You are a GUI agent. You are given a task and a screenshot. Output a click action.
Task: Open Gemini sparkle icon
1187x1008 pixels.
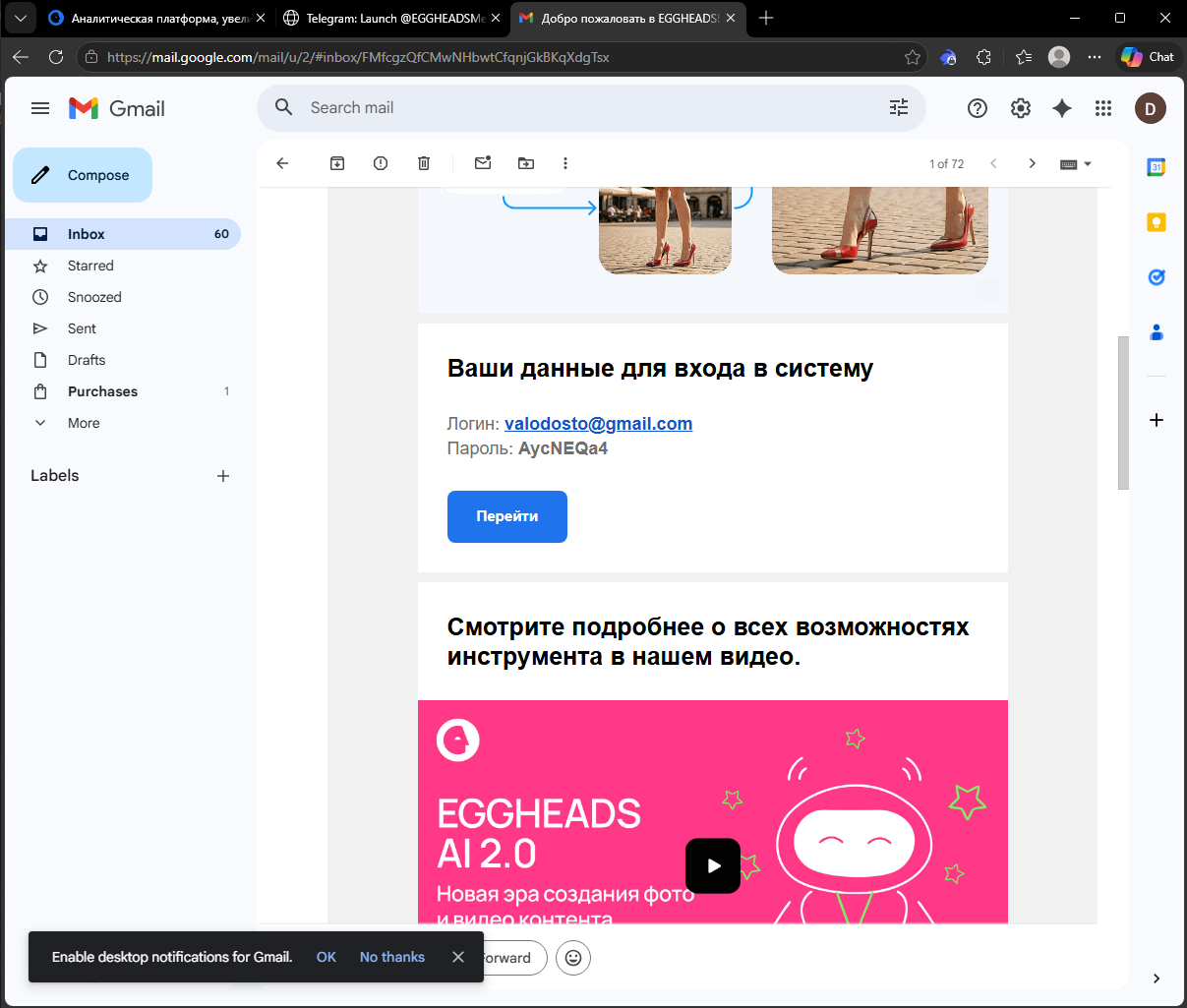(1062, 108)
